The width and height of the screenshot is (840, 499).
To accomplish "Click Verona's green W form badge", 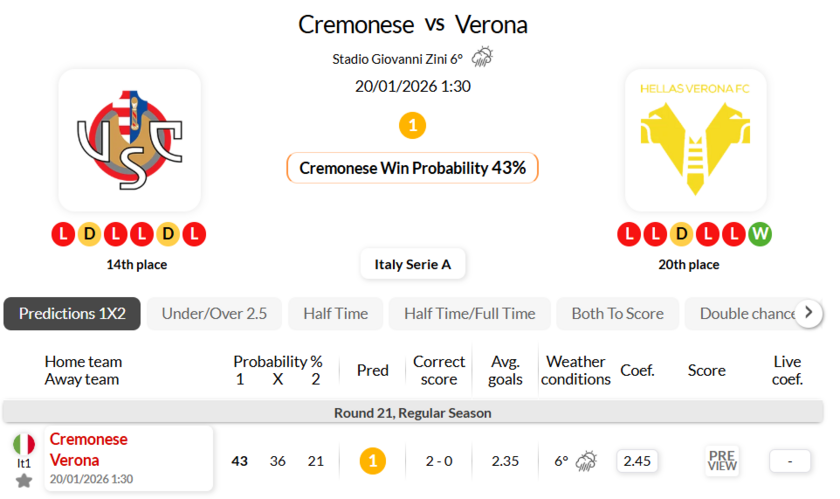I will [x=760, y=234].
